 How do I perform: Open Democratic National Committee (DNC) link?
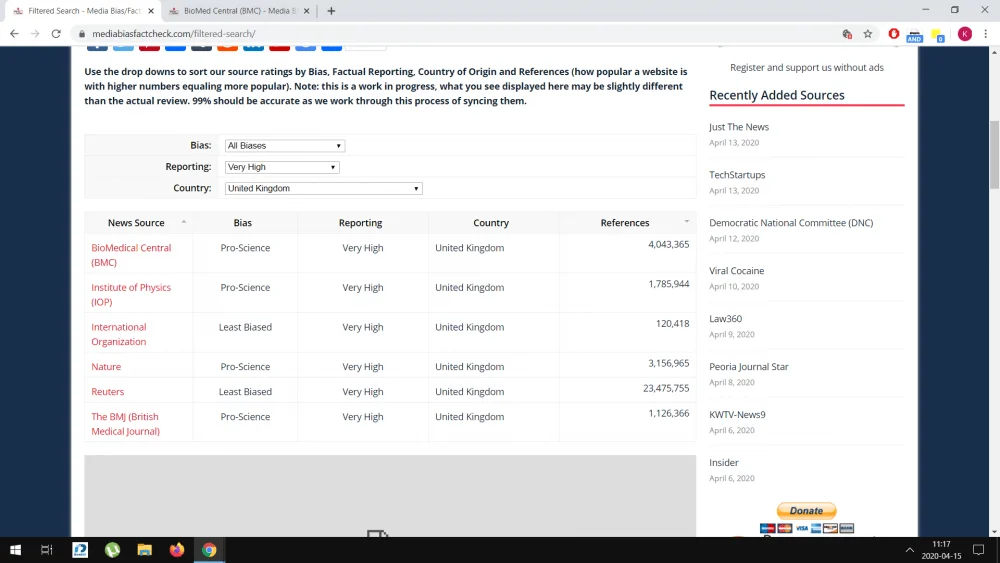click(x=791, y=223)
